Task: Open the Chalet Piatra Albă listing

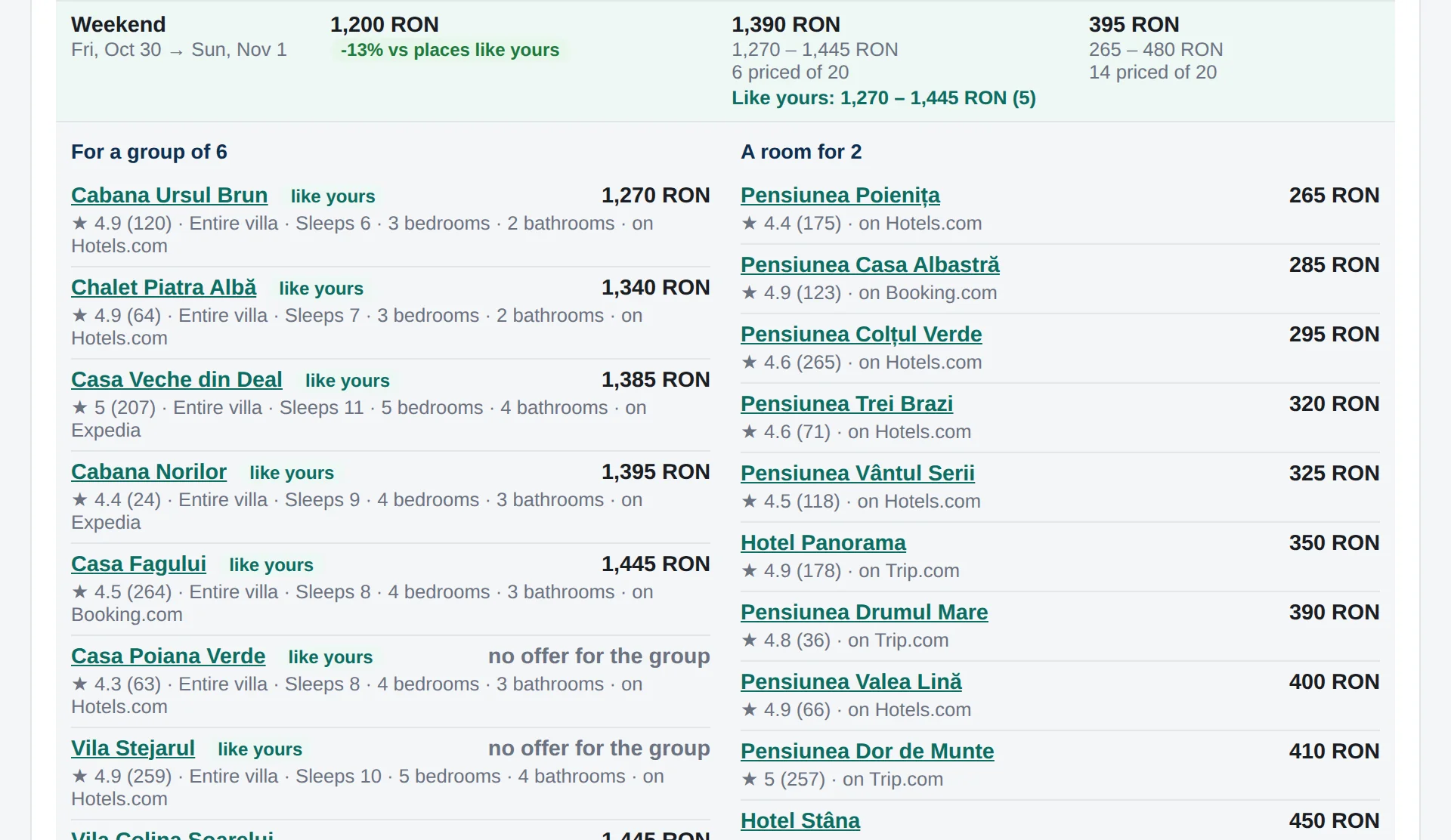Action: [163, 287]
